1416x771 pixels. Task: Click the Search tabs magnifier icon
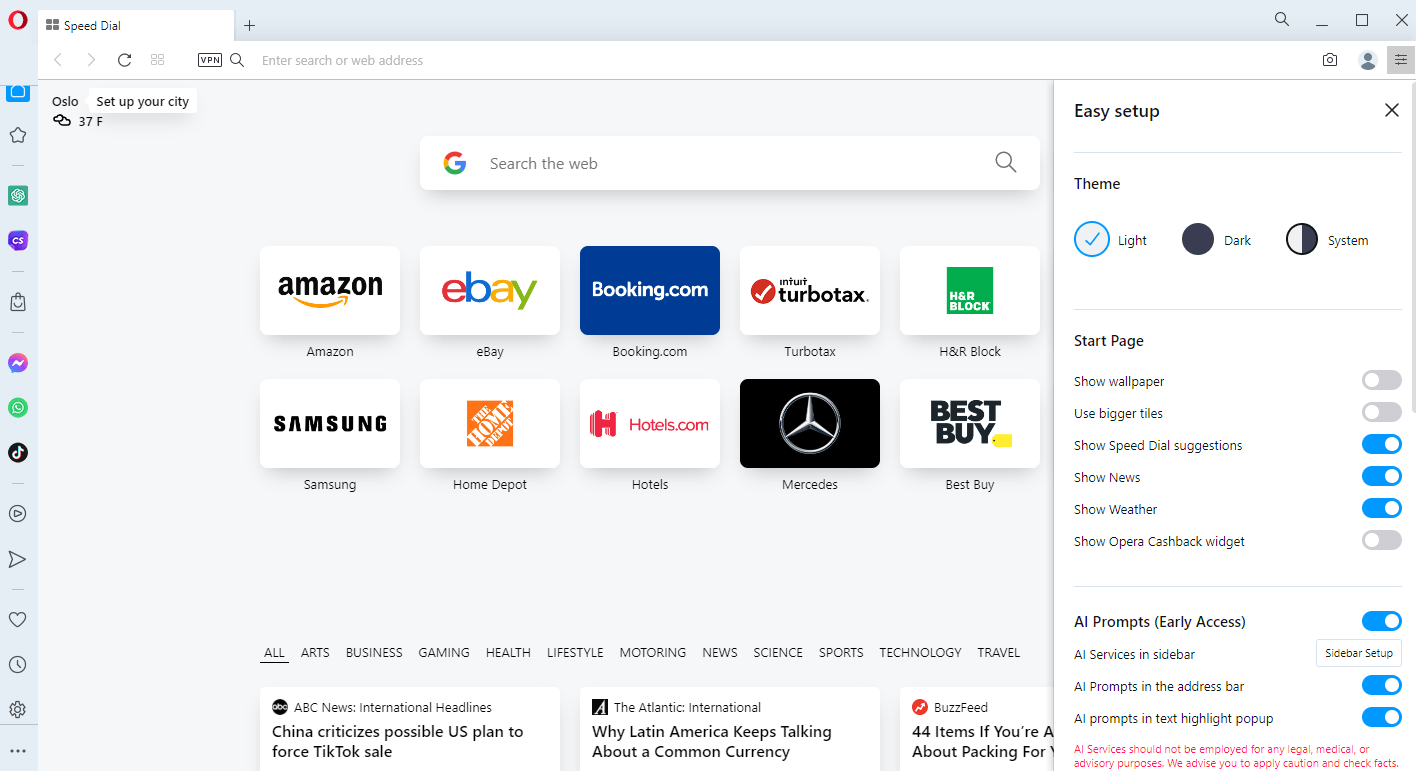pos(1282,19)
